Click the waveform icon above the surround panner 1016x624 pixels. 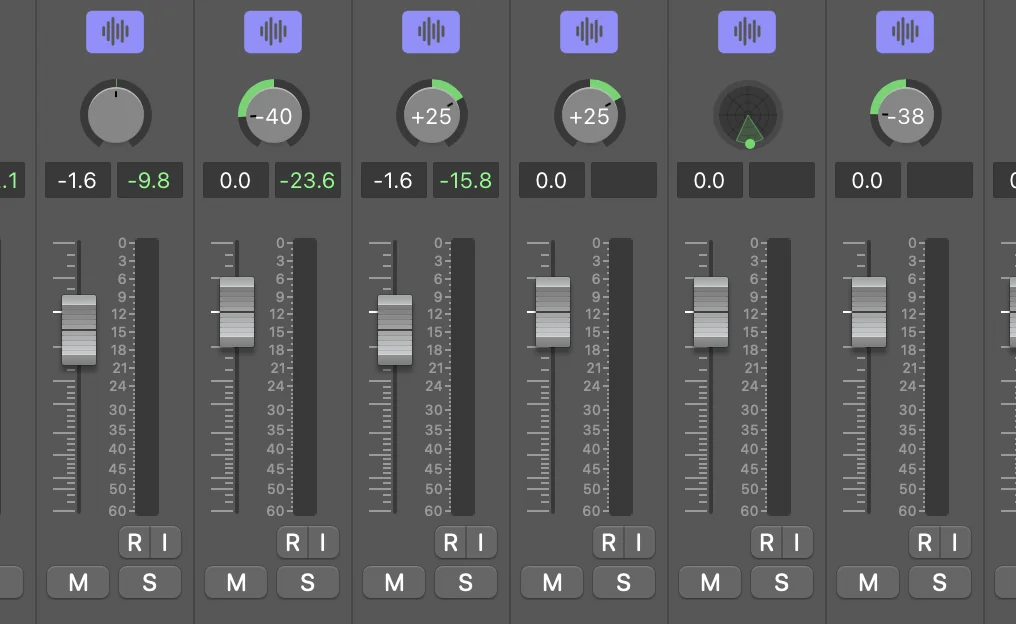point(747,32)
